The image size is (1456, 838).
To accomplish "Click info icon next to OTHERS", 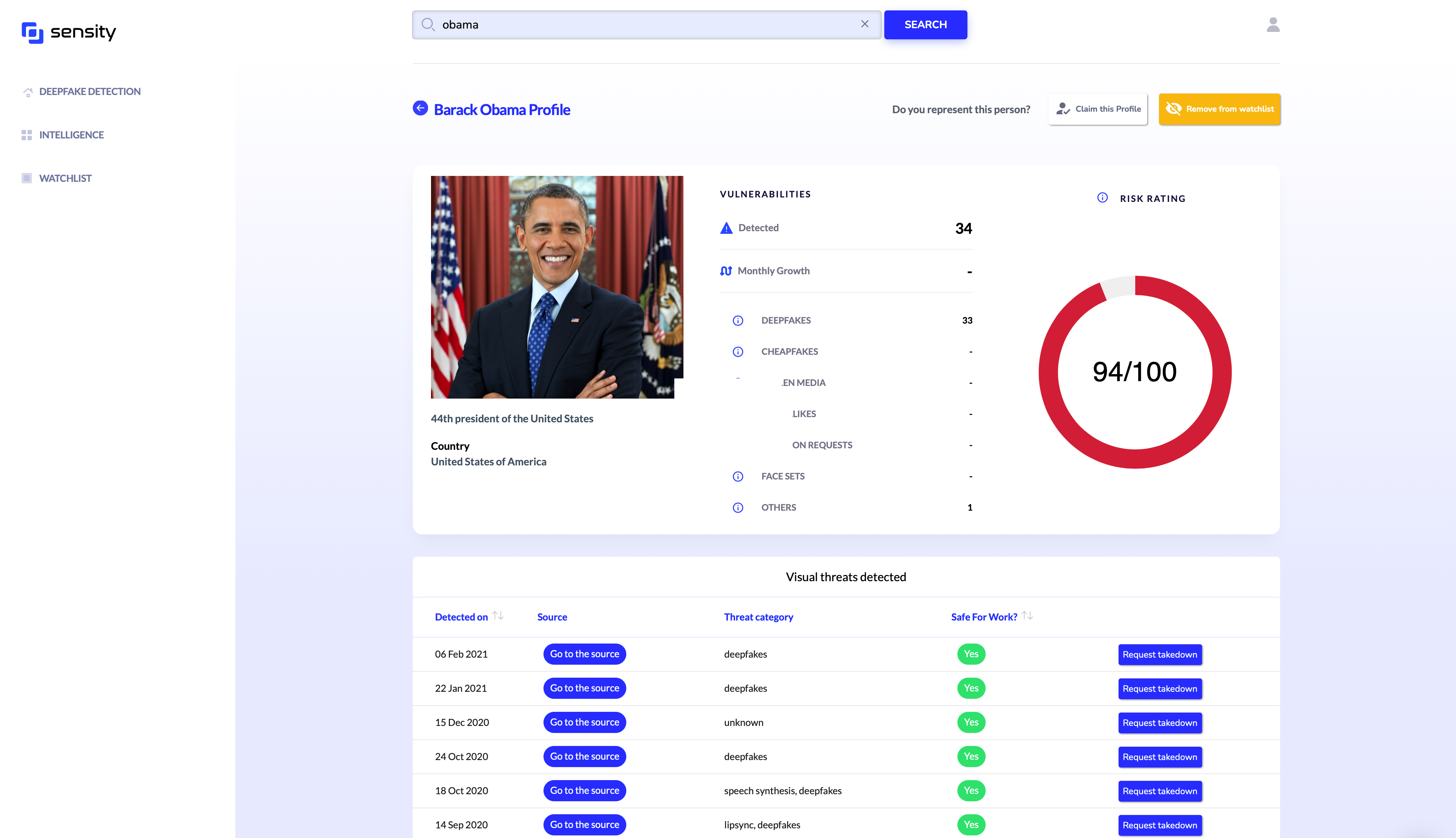I will [x=738, y=508].
